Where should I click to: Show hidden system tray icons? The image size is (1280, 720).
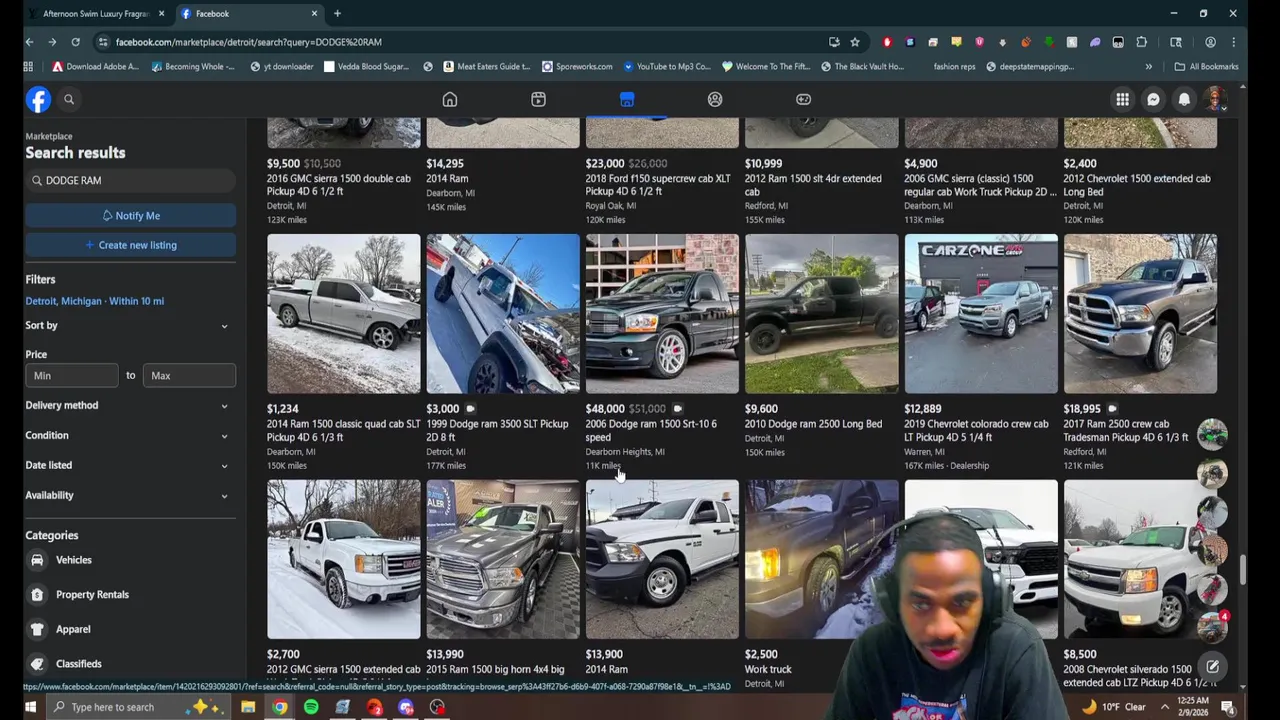1164,707
